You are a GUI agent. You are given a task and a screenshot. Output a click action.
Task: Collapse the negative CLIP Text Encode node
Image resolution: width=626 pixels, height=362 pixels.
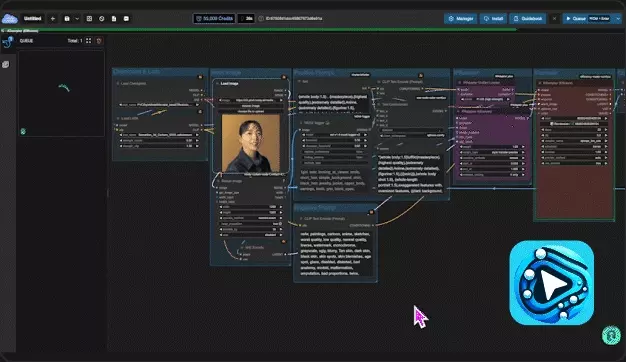(301, 219)
